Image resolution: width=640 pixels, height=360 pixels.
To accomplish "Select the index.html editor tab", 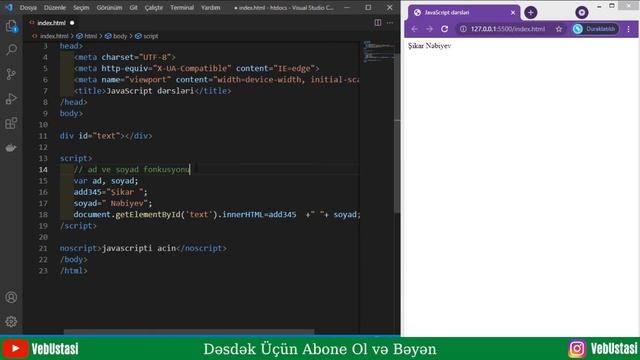I will (51, 23).
